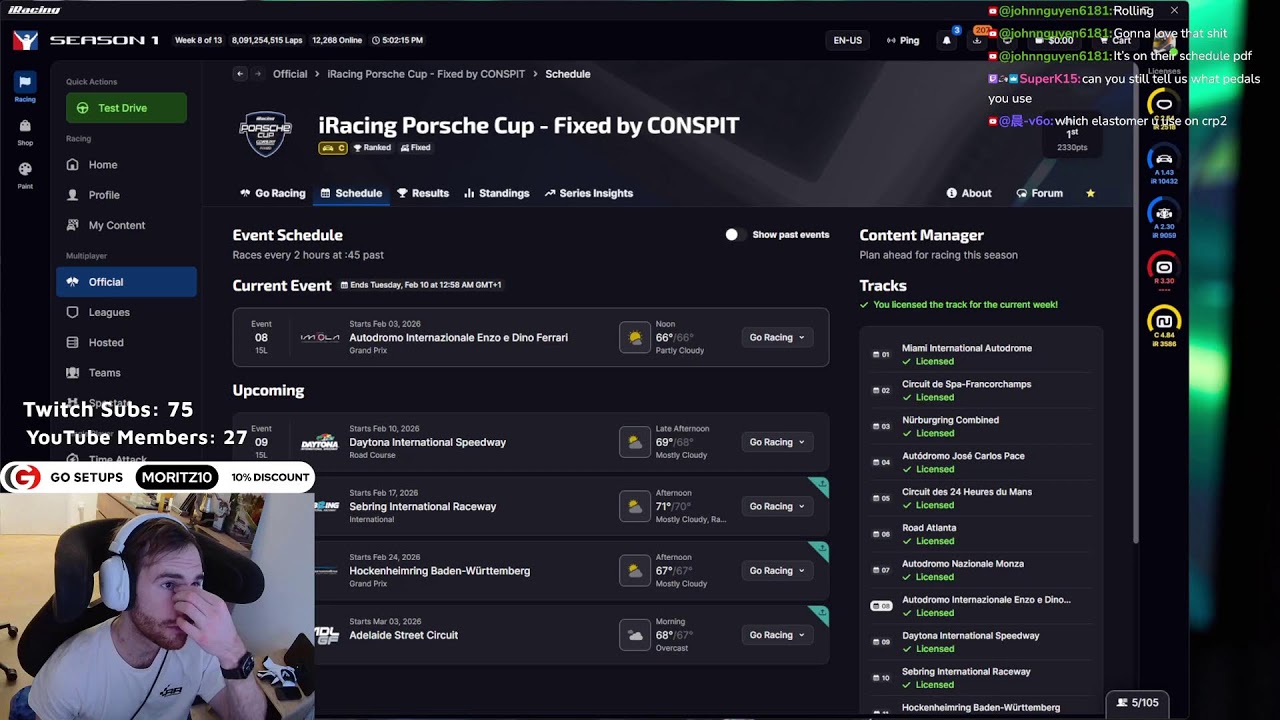The height and width of the screenshot is (720, 1280).
Task: Open the yellow C 4.84 license badge
Action: click(x=1164, y=325)
